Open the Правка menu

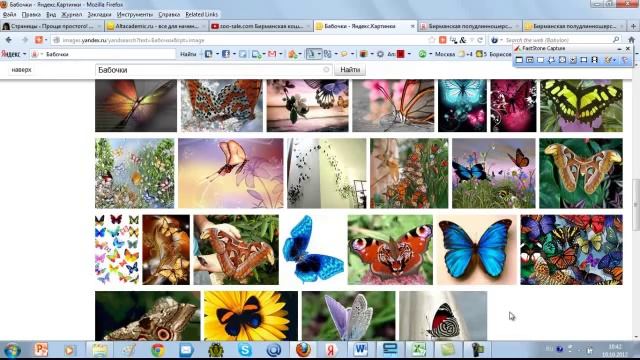[31, 14]
